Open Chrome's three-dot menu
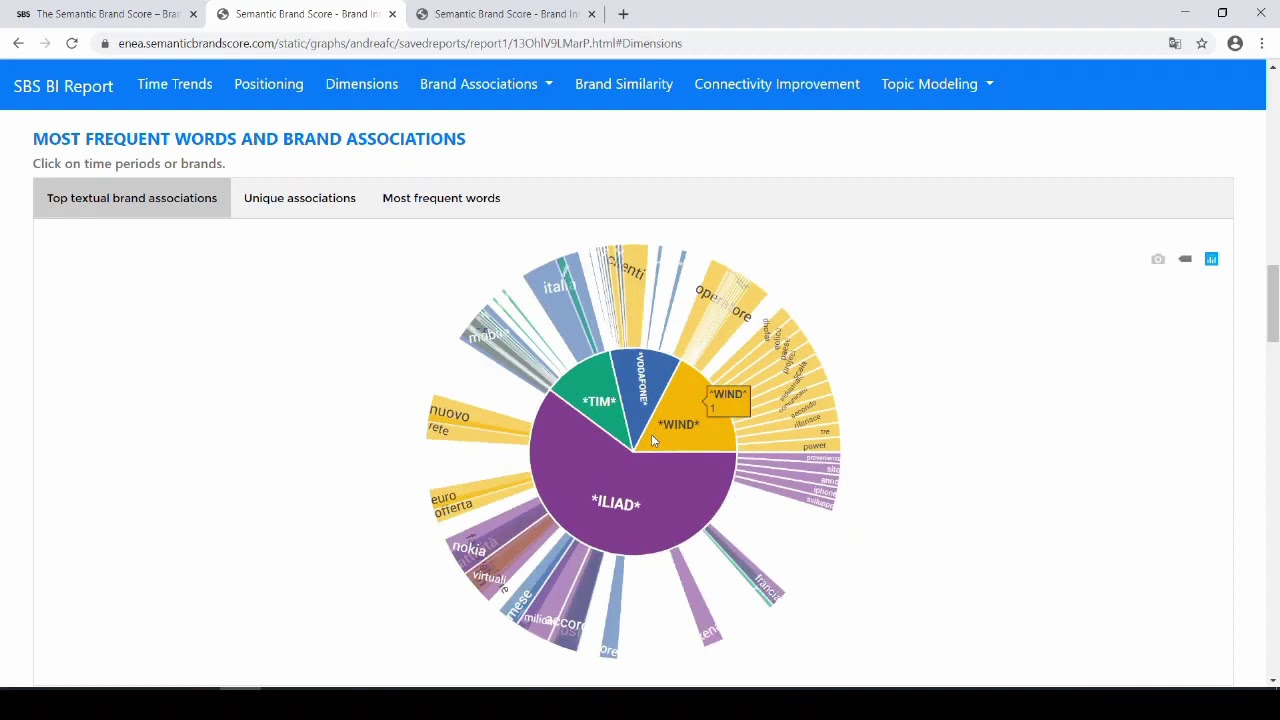The width and height of the screenshot is (1280, 720). pos(1262,43)
